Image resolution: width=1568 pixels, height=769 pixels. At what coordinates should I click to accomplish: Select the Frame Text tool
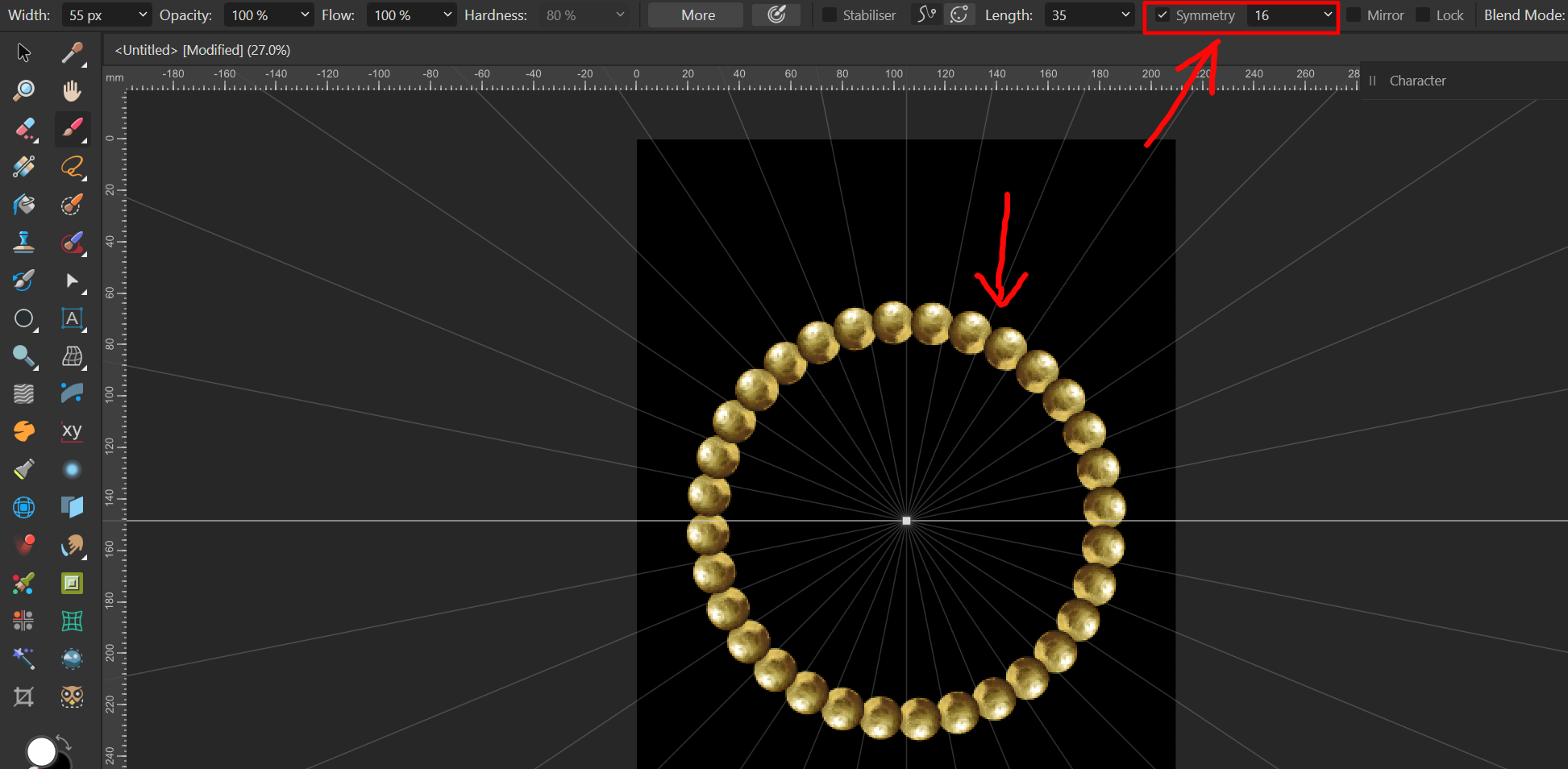point(73,318)
